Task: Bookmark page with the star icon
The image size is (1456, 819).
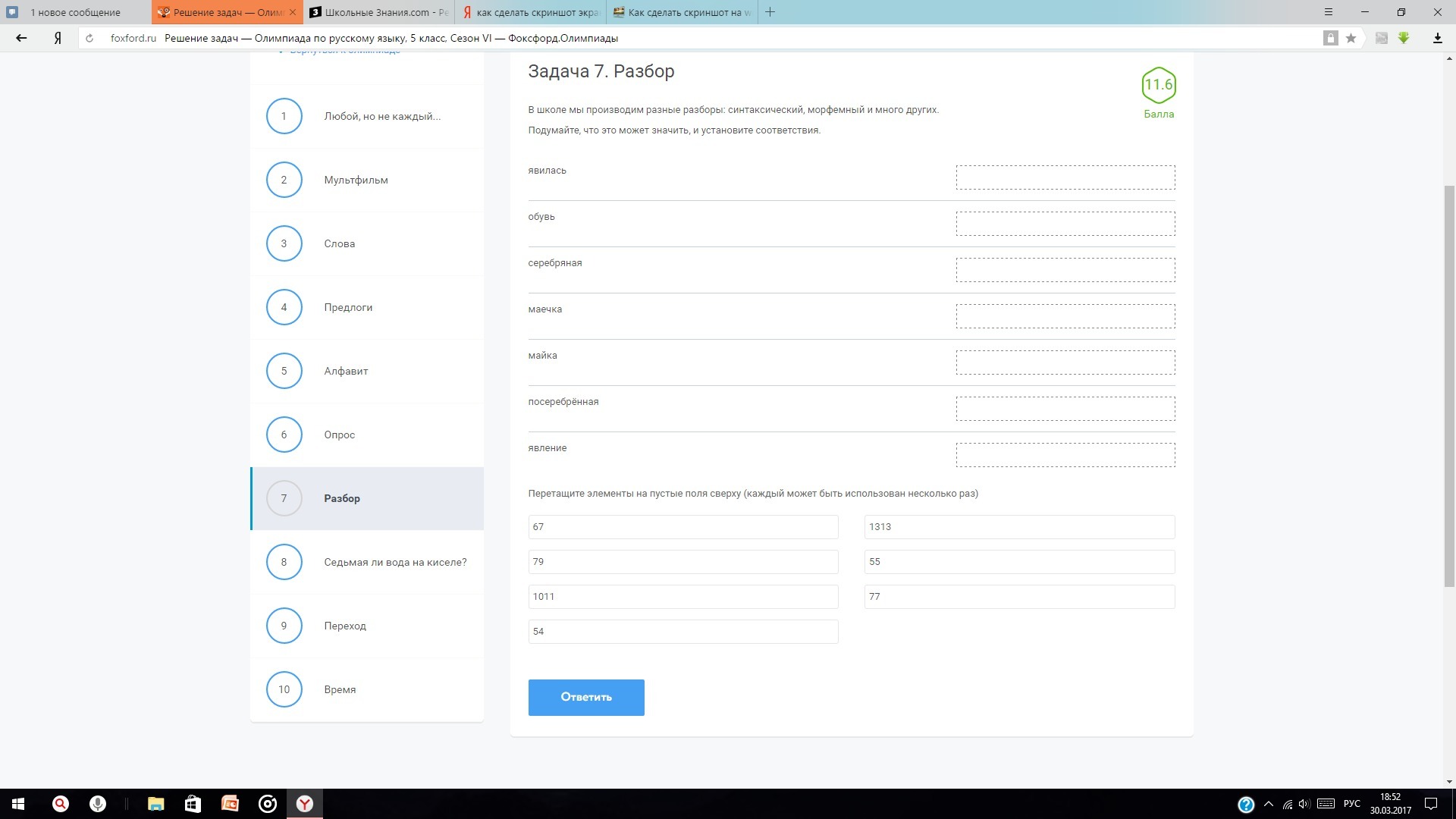Action: pos(1351,38)
